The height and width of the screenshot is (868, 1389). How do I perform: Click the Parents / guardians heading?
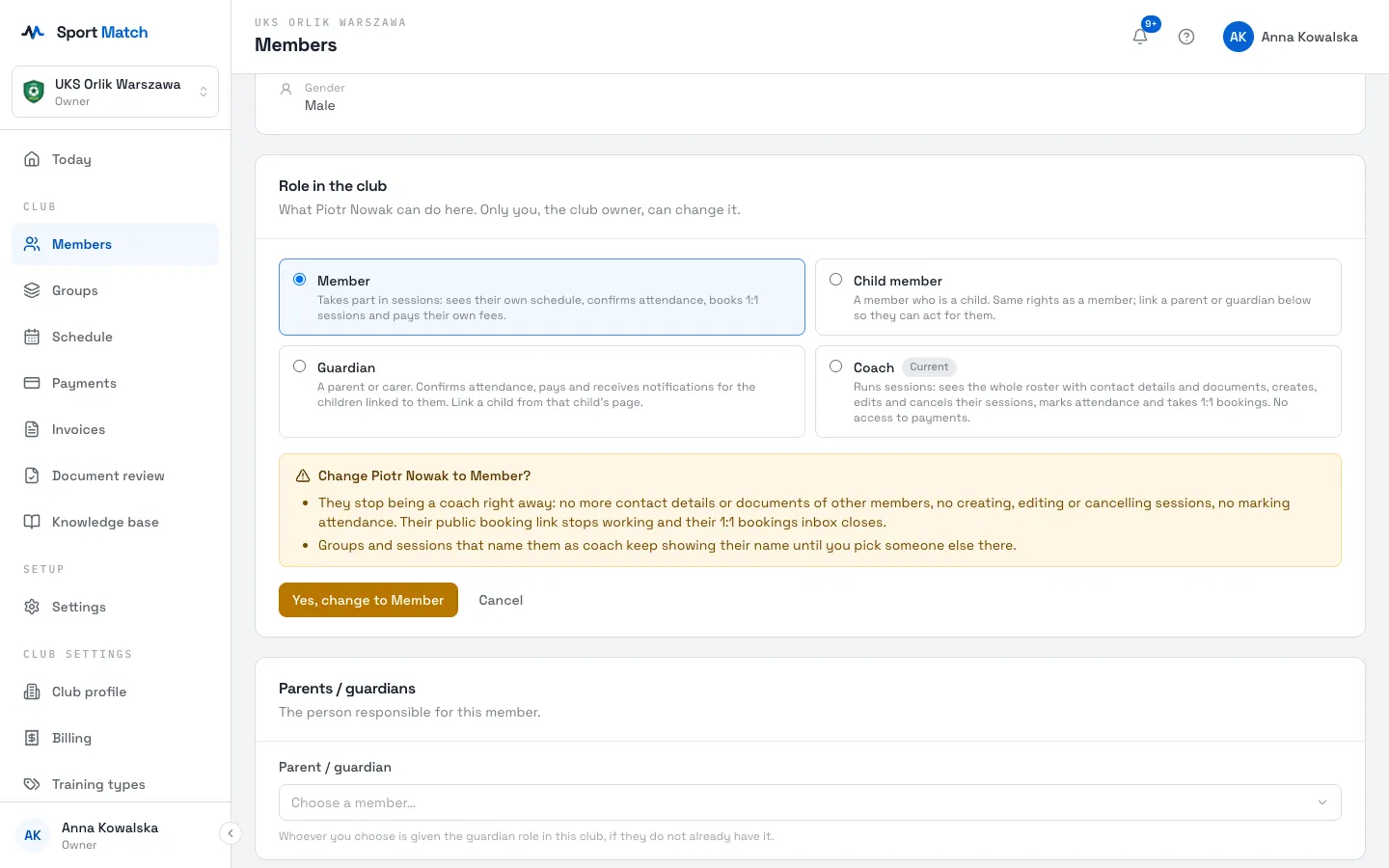pyautogui.click(x=347, y=689)
